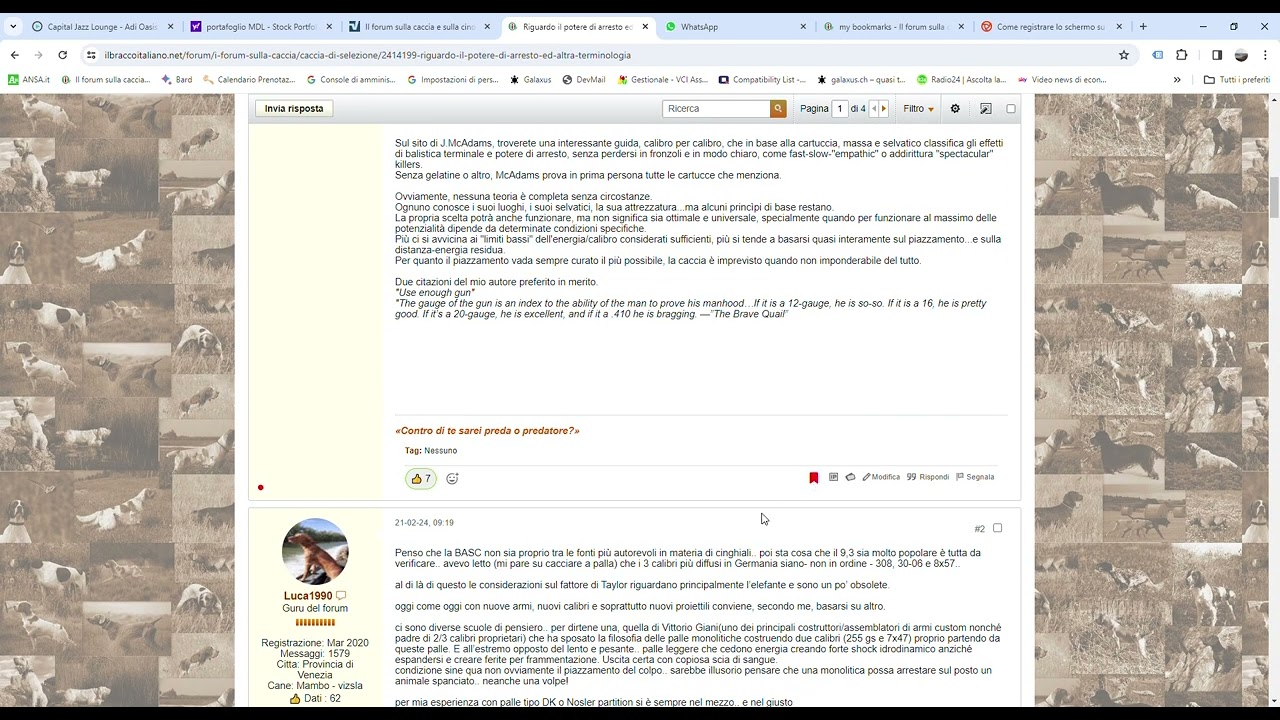Add reaction with smiley icon
Screen dimensions: 1280x720
pyautogui.click(x=452, y=479)
